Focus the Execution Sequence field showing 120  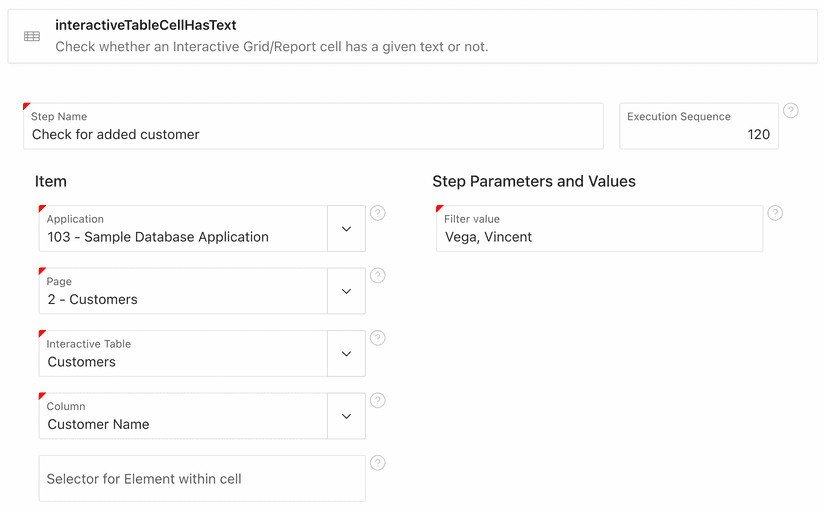point(698,134)
